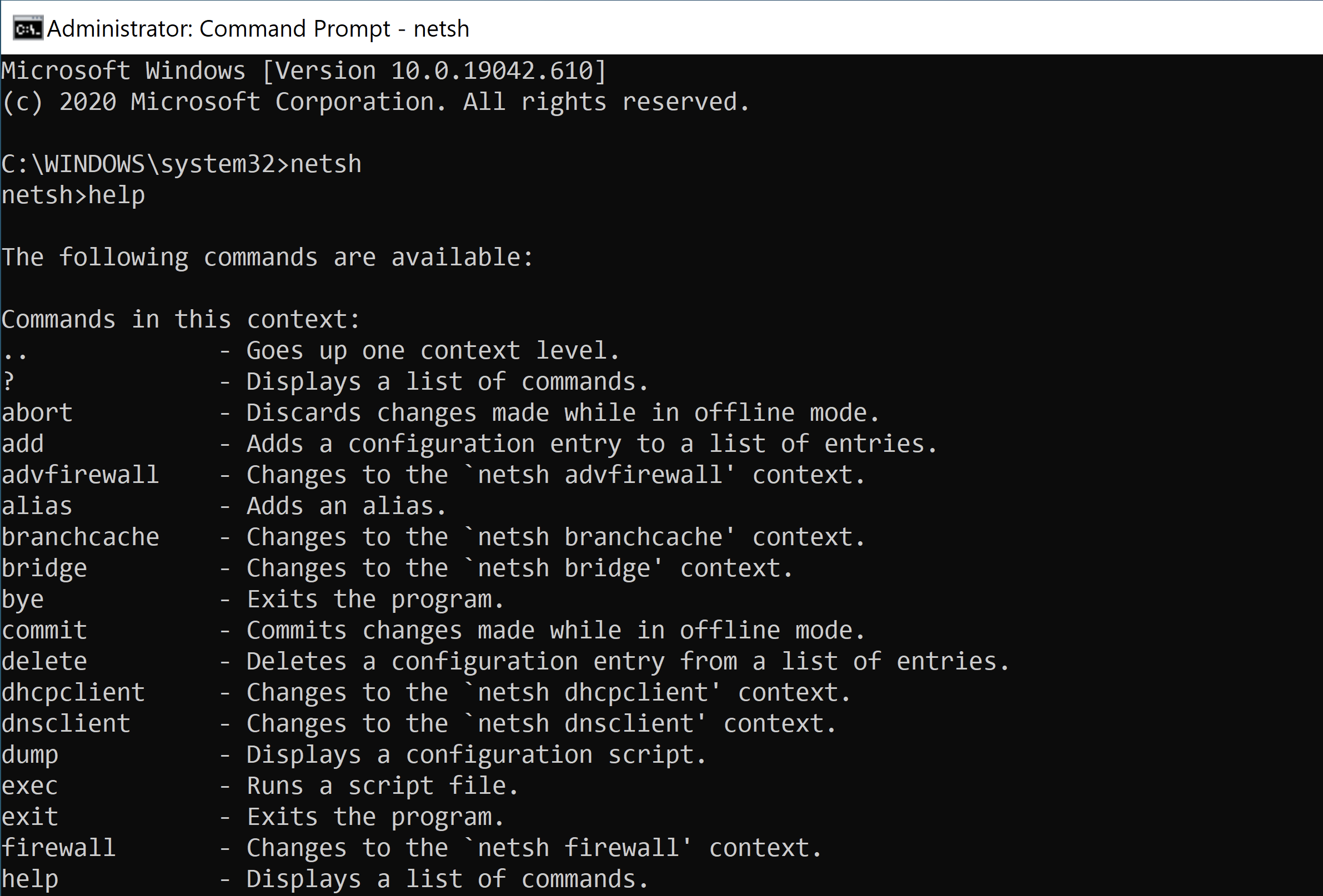Click the Windows version text line
The image size is (1323, 896).
pos(304,71)
